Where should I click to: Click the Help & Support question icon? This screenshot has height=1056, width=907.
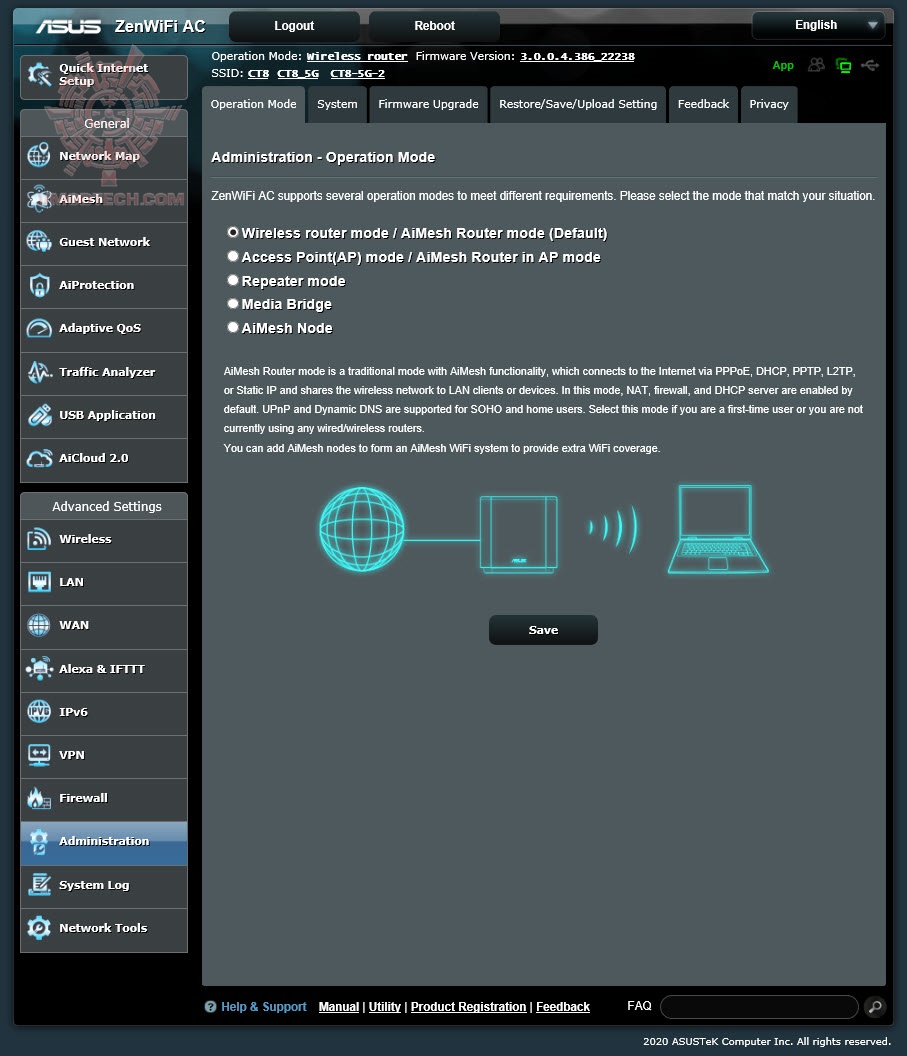211,1007
